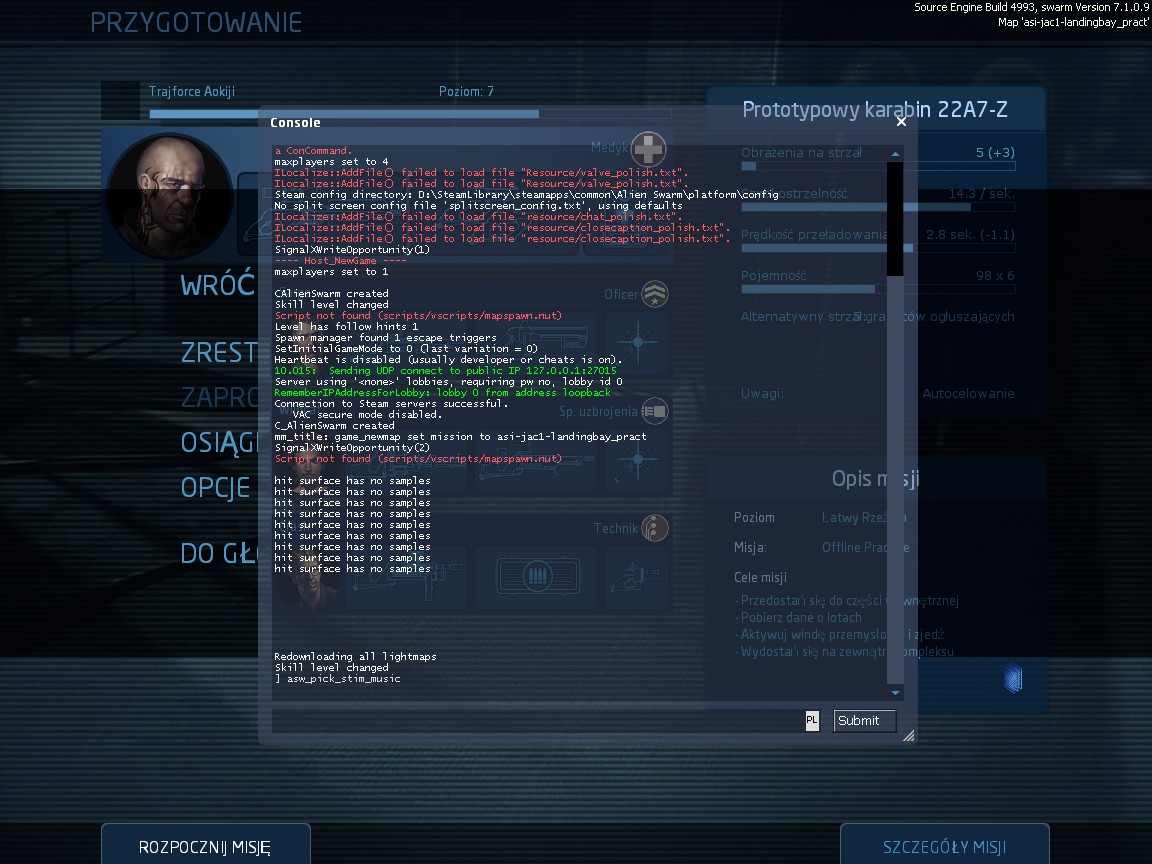This screenshot has width=1152, height=864.
Task: Choose the DO GŁ menu entry
Action: pos(219,553)
